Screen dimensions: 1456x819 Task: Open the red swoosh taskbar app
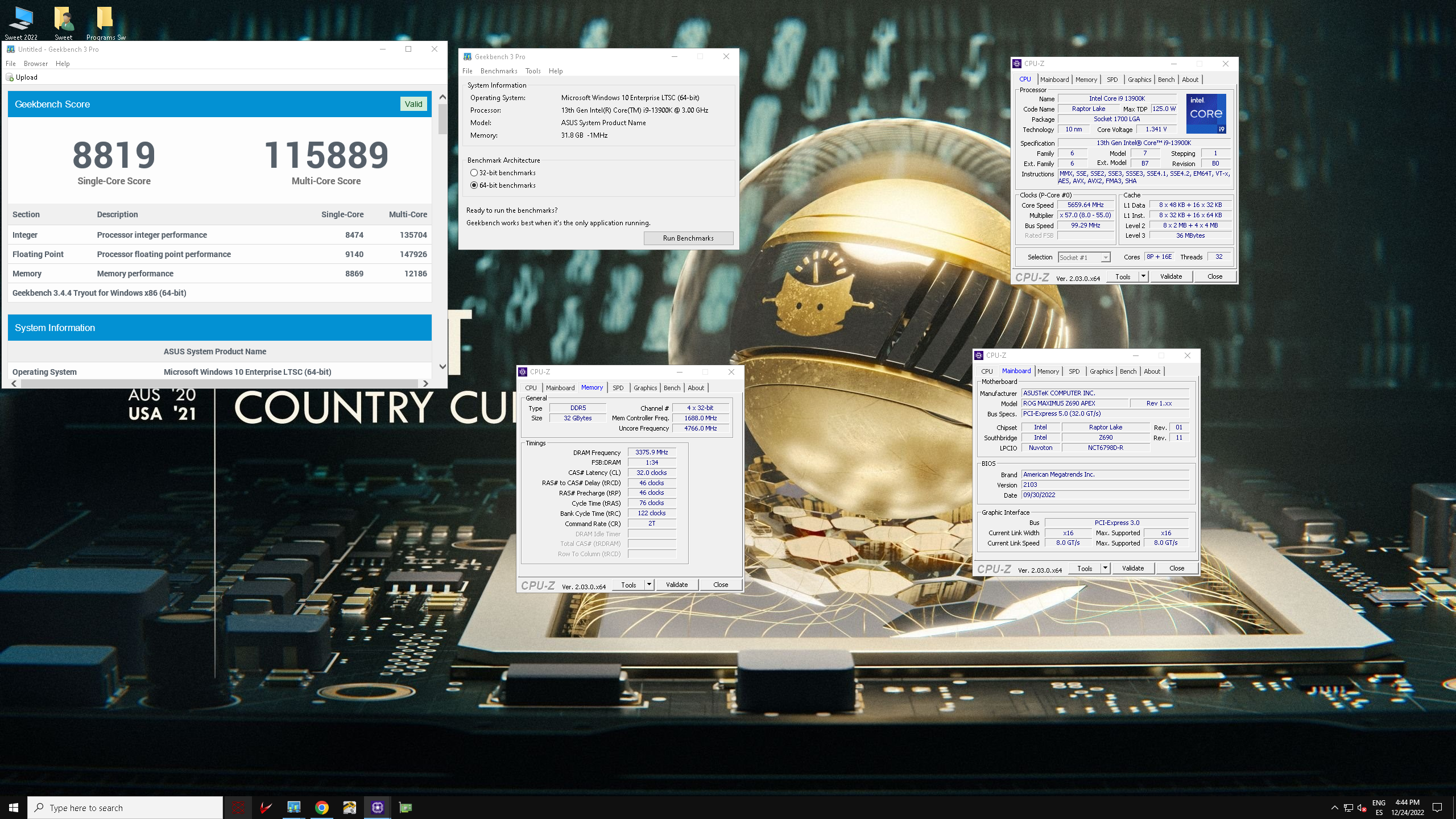coord(266,808)
